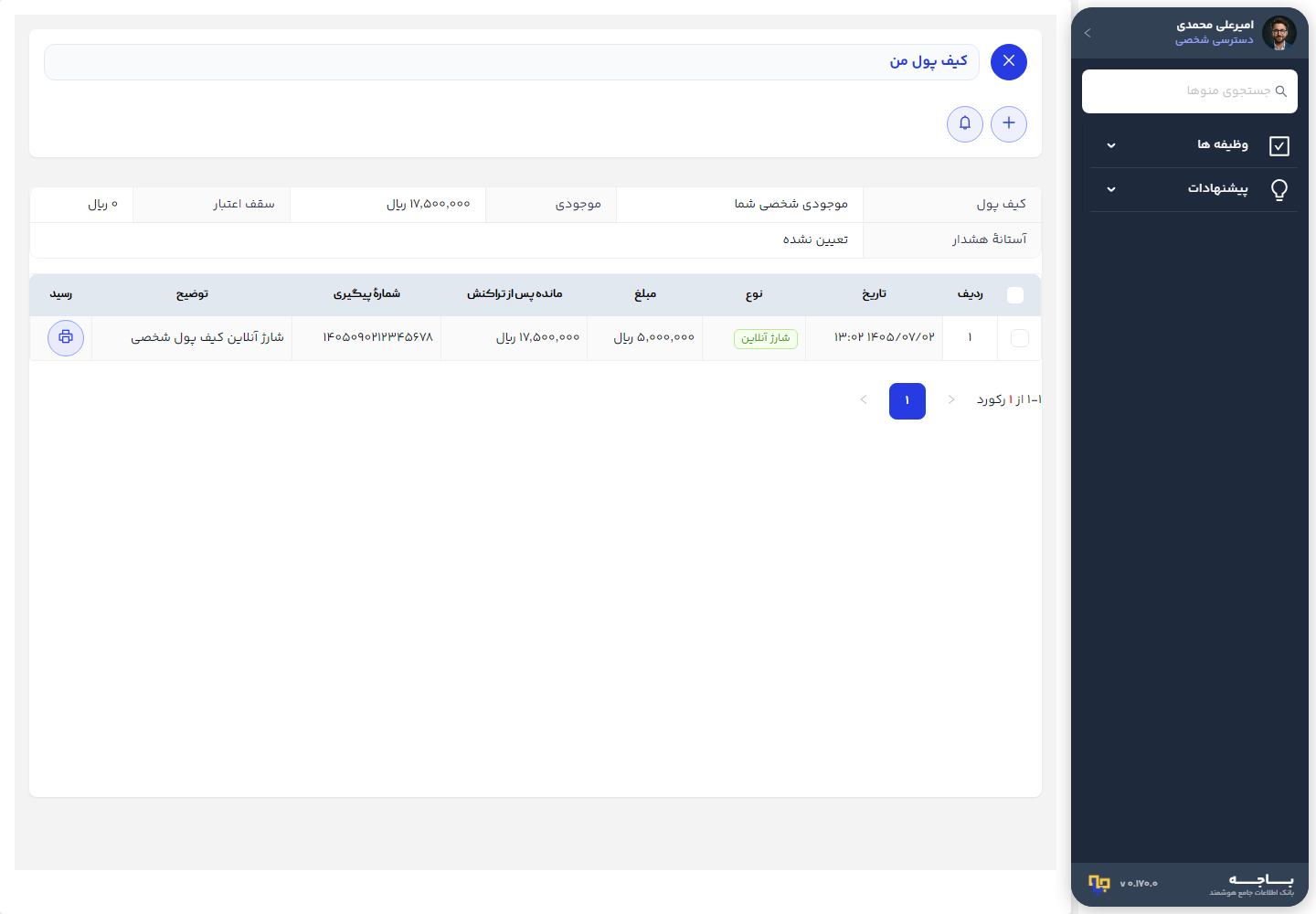Click the search magnifier icon in sidebar
This screenshot has width=1316, height=914.
coord(1281,91)
